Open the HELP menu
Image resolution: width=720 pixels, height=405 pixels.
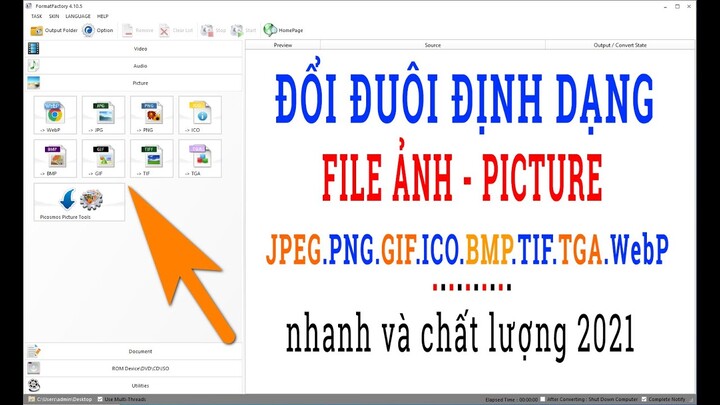coord(102,16)
